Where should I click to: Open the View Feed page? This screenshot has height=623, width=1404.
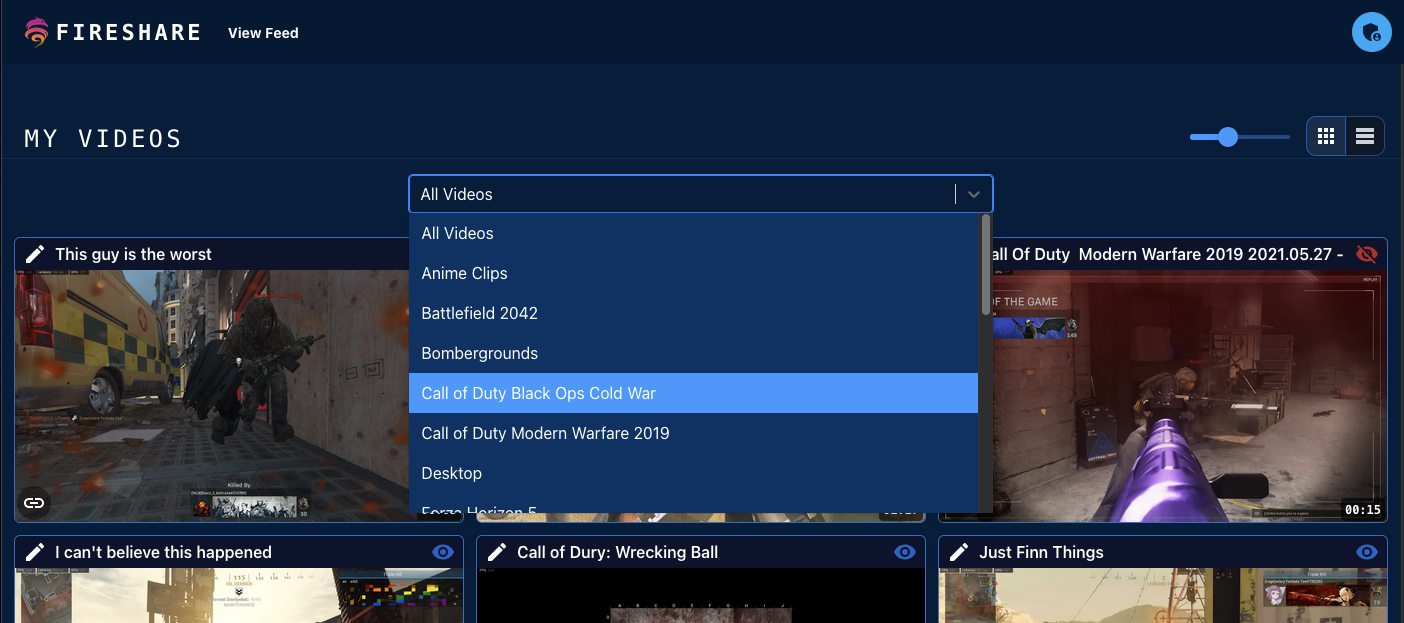263,33
